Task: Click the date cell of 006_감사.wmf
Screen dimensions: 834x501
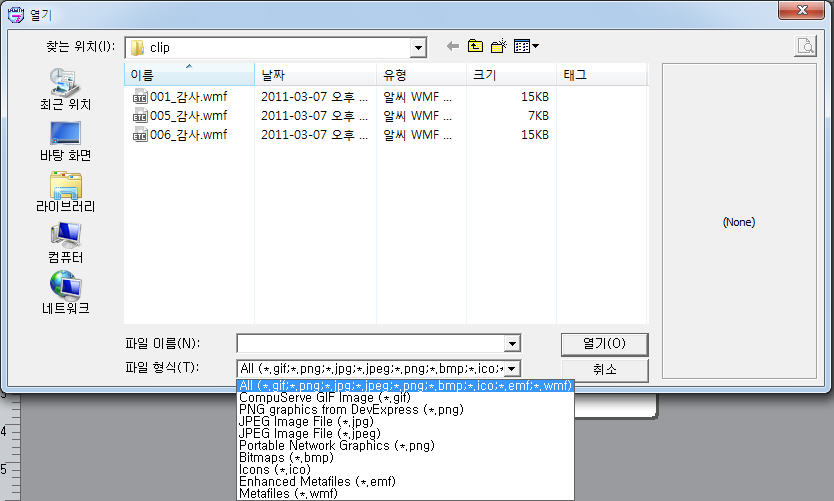Action: [x=314, y=135]
